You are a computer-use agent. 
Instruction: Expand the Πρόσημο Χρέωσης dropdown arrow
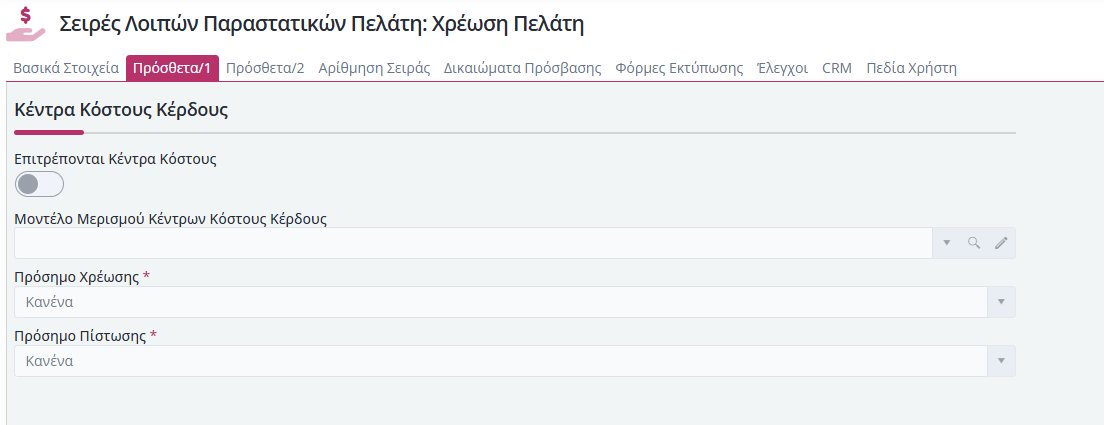tap(1001, 302)
